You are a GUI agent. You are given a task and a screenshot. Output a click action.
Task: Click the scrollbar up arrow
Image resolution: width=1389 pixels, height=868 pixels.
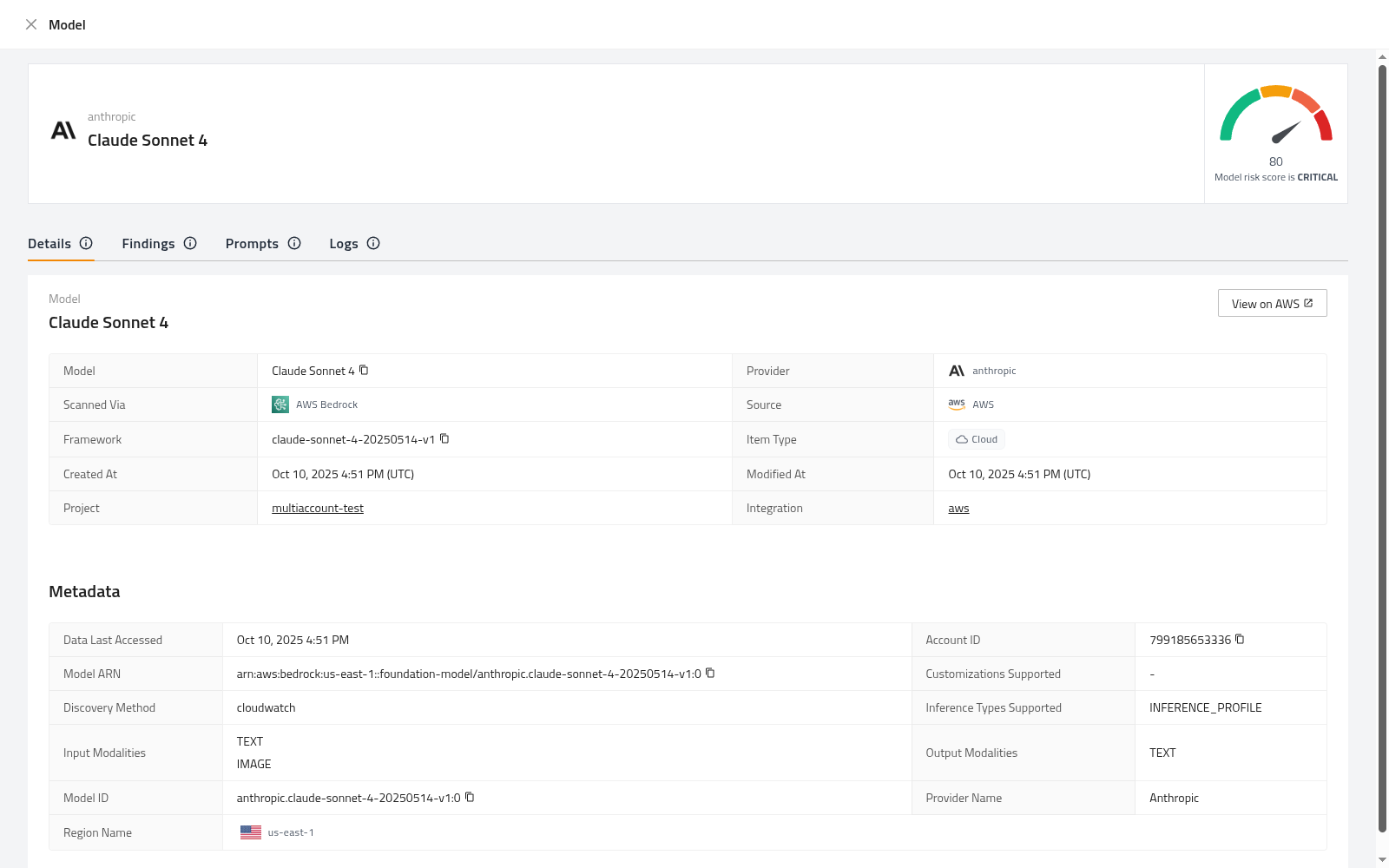point(1382,57)
